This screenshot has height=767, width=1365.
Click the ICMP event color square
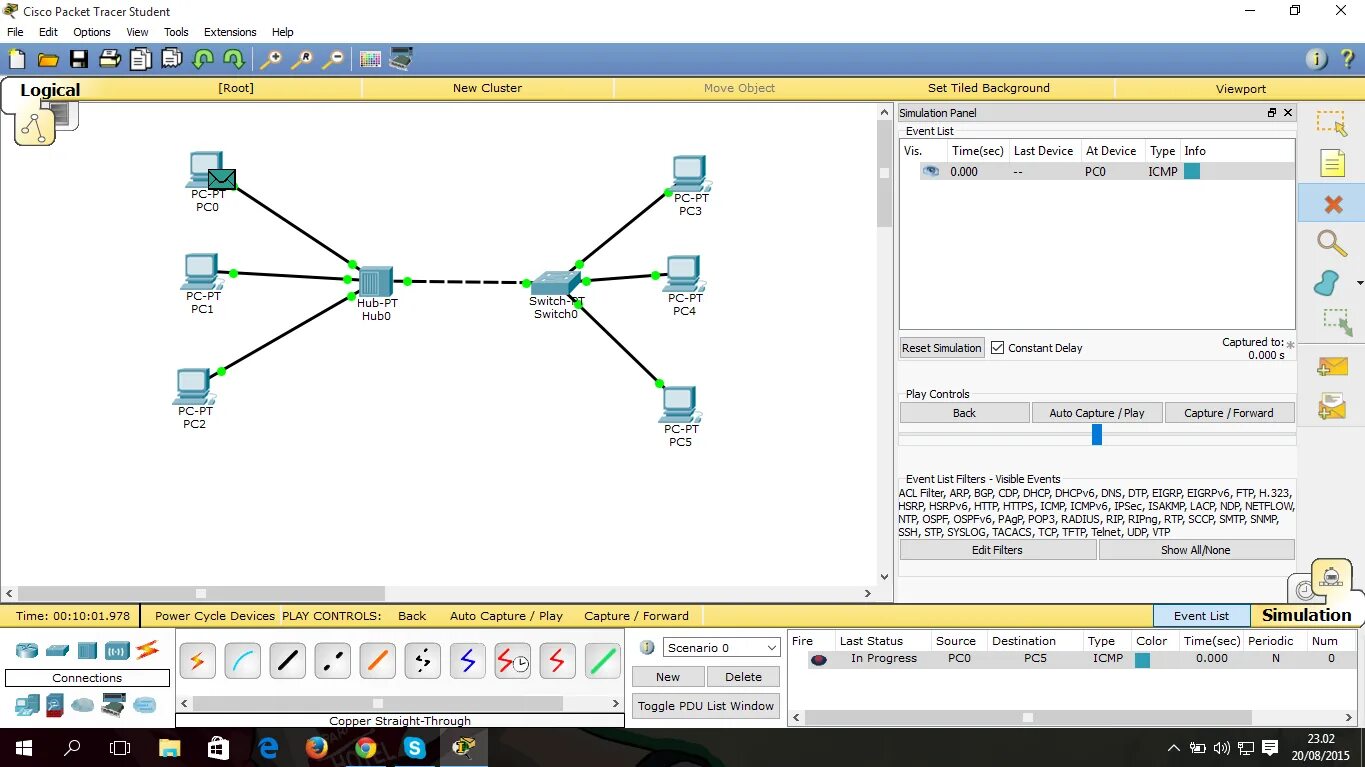tap(1192, 171)
